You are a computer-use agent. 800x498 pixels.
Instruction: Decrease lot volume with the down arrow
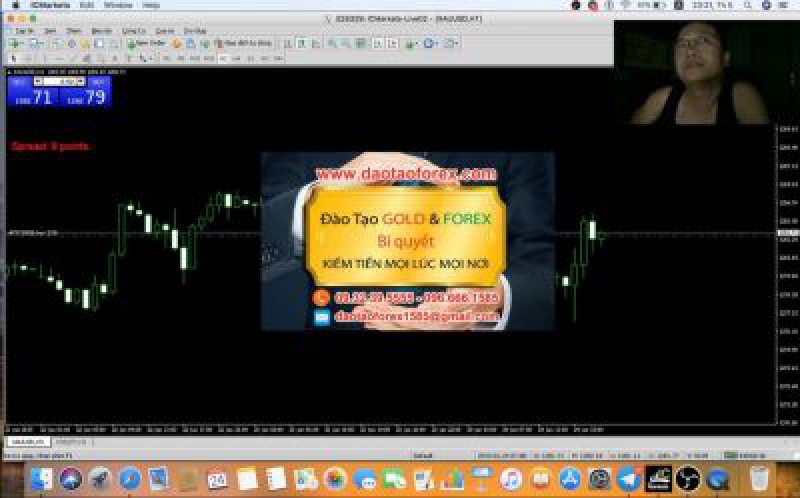coord(38,82)
